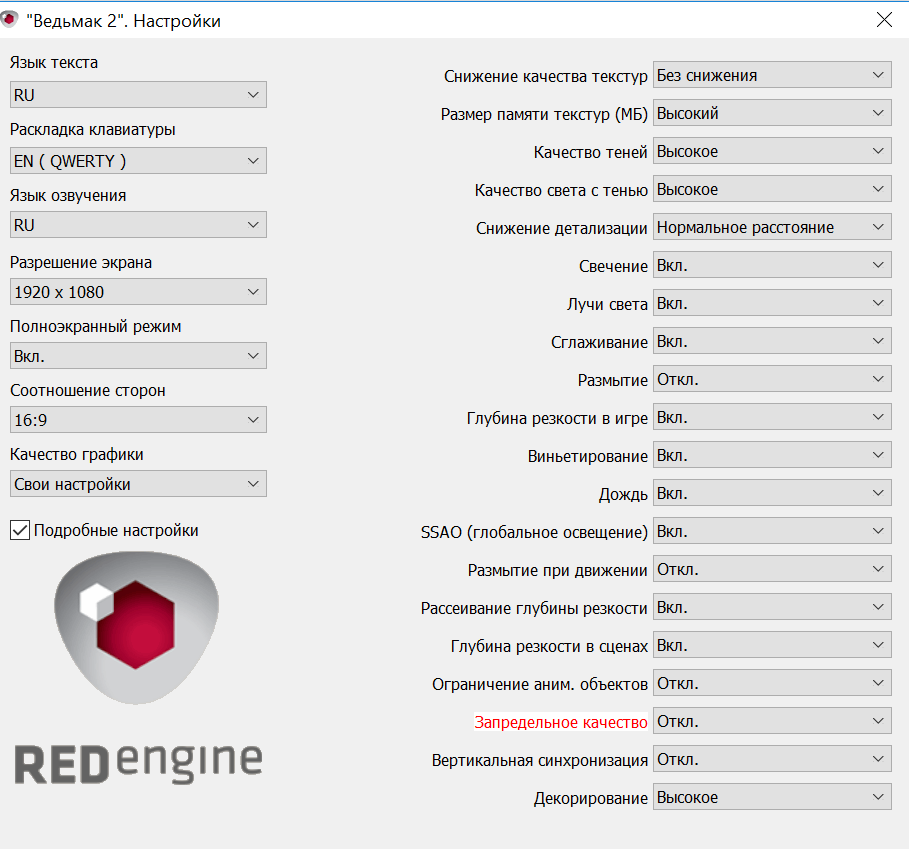This screenshot has width=909, height=849.
Task: Expand the Рассеивание глубины резкости dropdown
Action: [772, 607]
